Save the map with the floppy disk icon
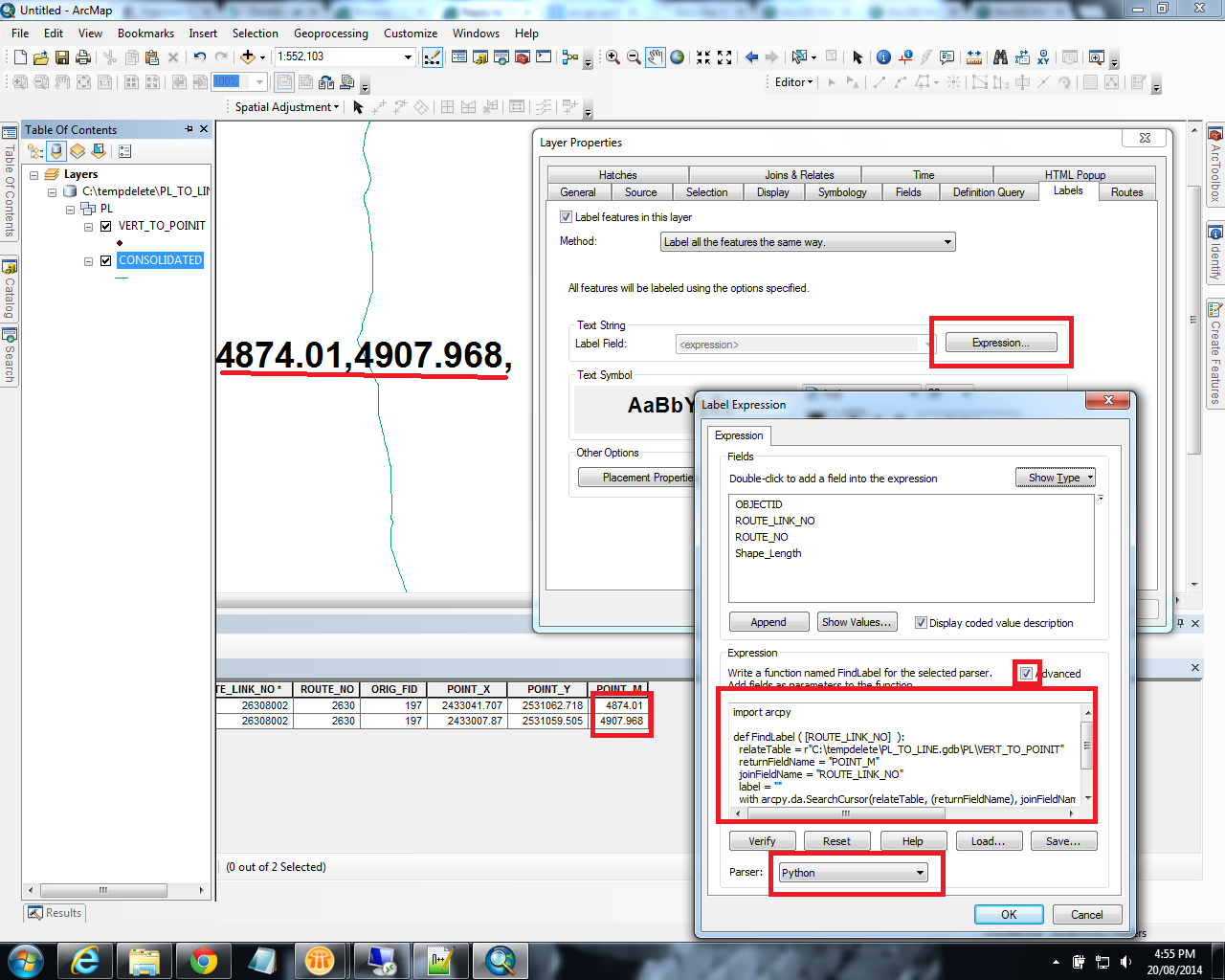This screenshot has height=980, width=1225. tap(62, 57)
